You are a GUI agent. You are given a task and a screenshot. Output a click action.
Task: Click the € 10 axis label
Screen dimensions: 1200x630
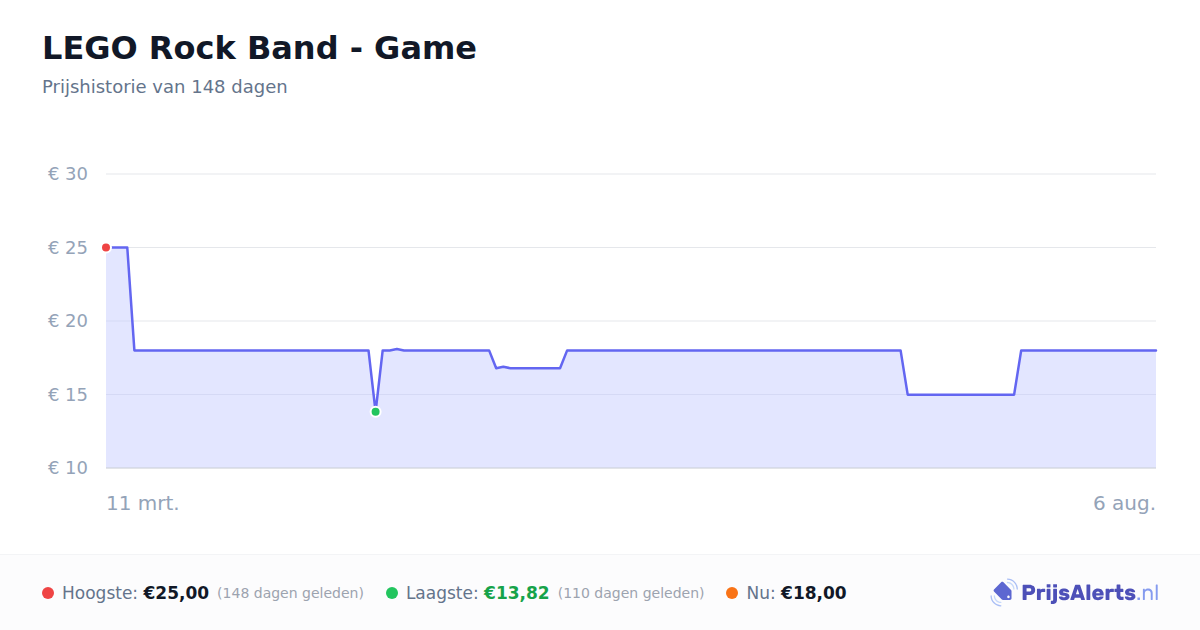click(68, 468)
